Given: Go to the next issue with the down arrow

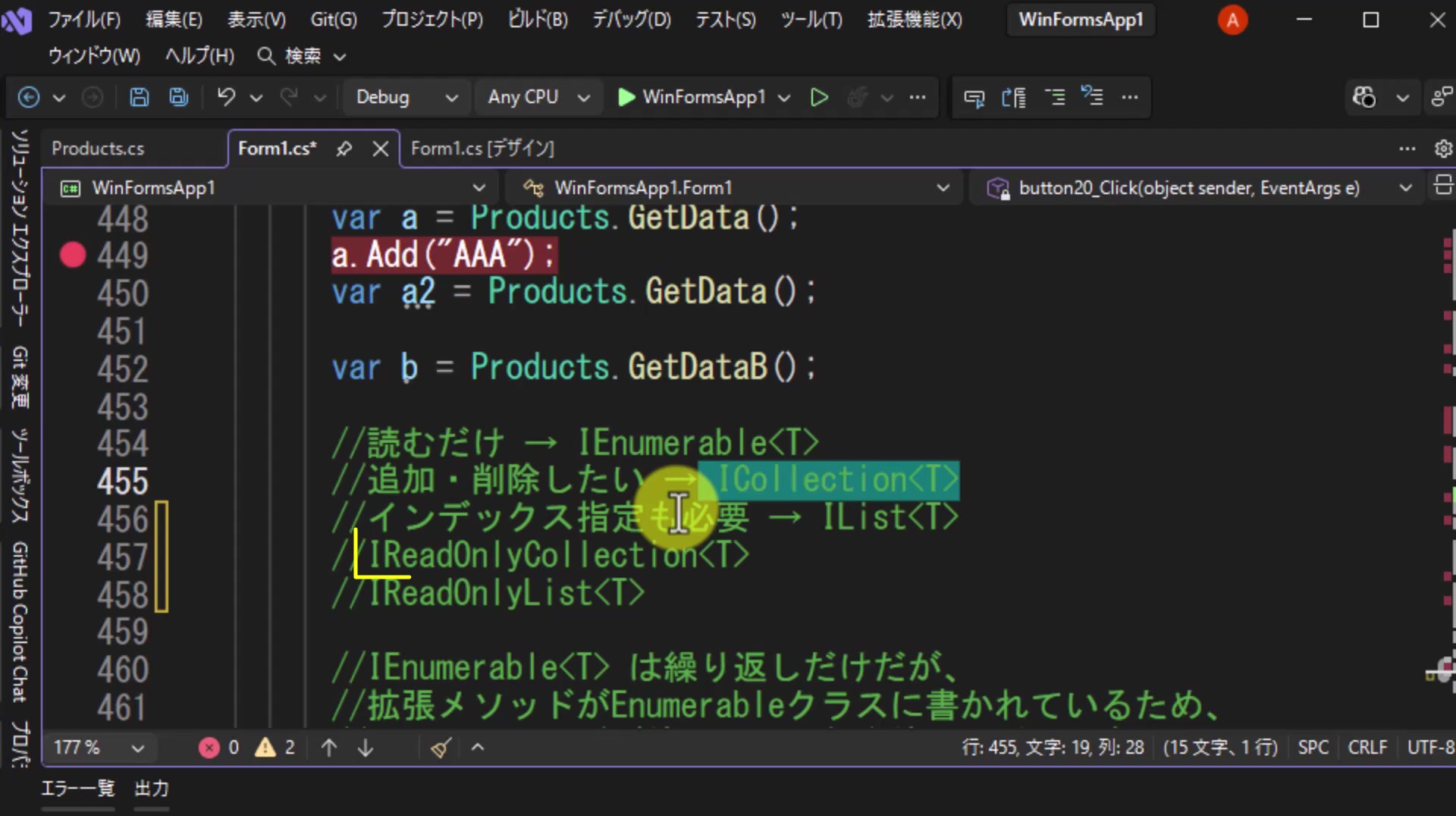Looking at the screenshot, I should click(x=366, y=748).
